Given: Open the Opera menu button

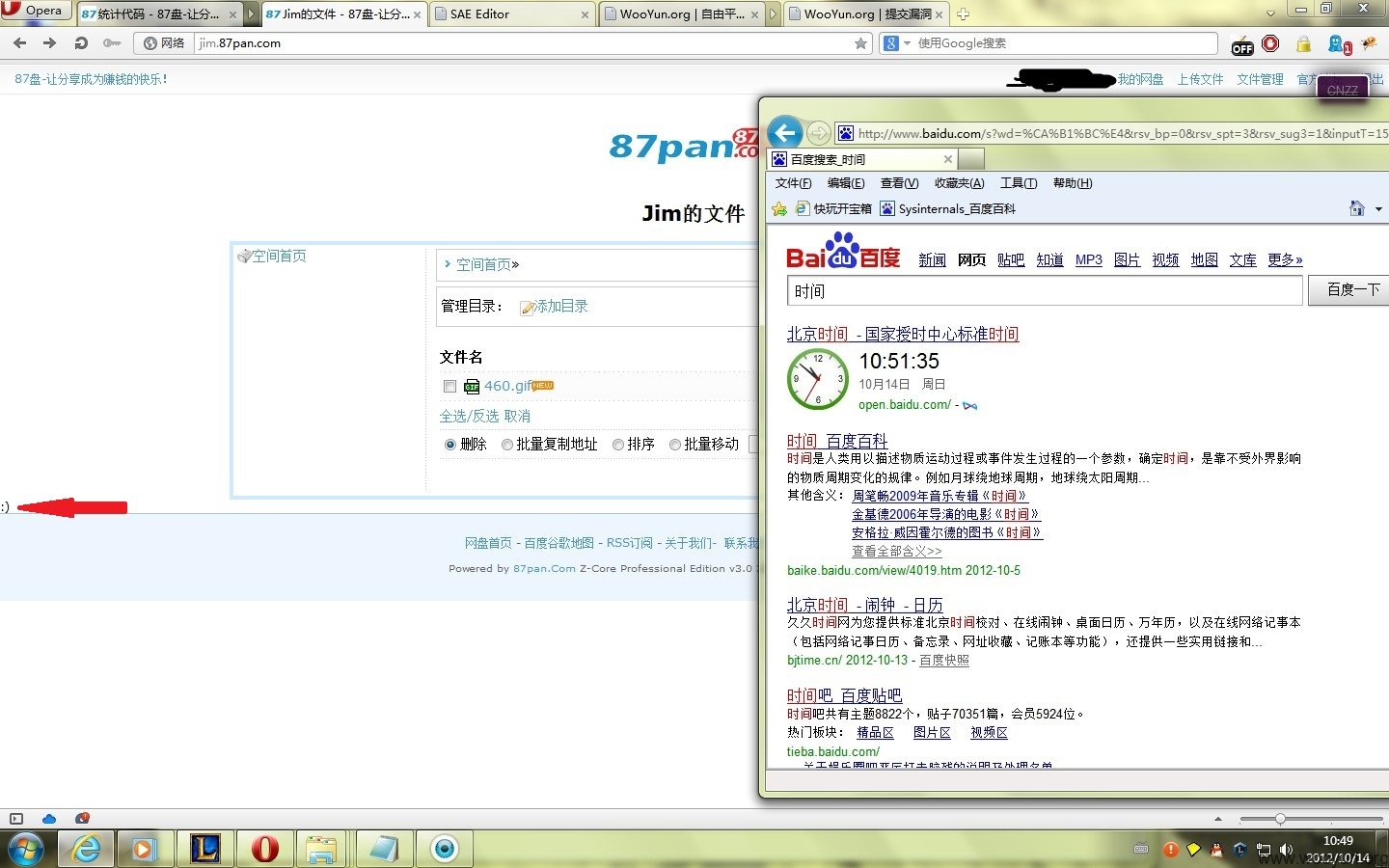Looking at the screenshot, I should pyautogui.click(x=37, y=11).
